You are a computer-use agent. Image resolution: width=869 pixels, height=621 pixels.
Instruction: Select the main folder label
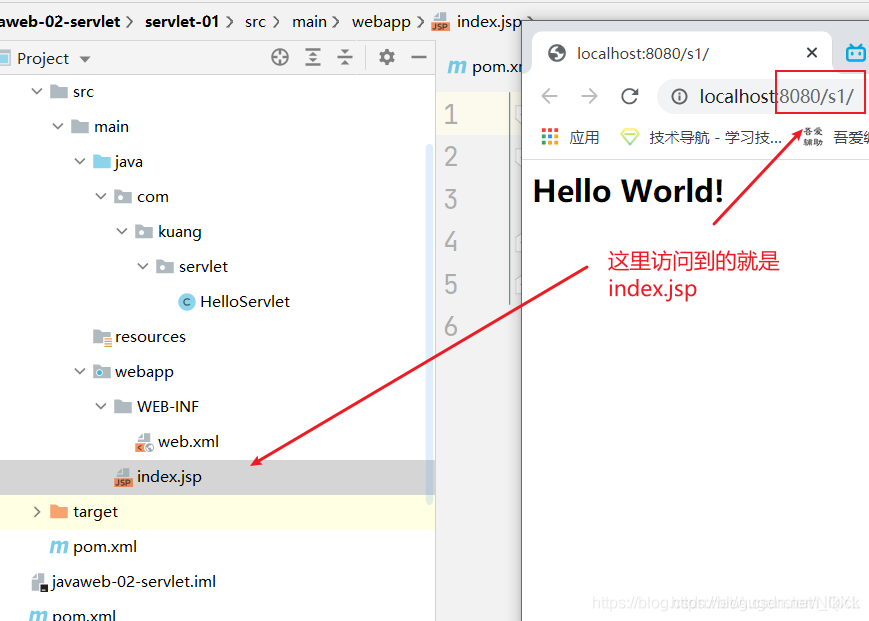pos(111,127)
